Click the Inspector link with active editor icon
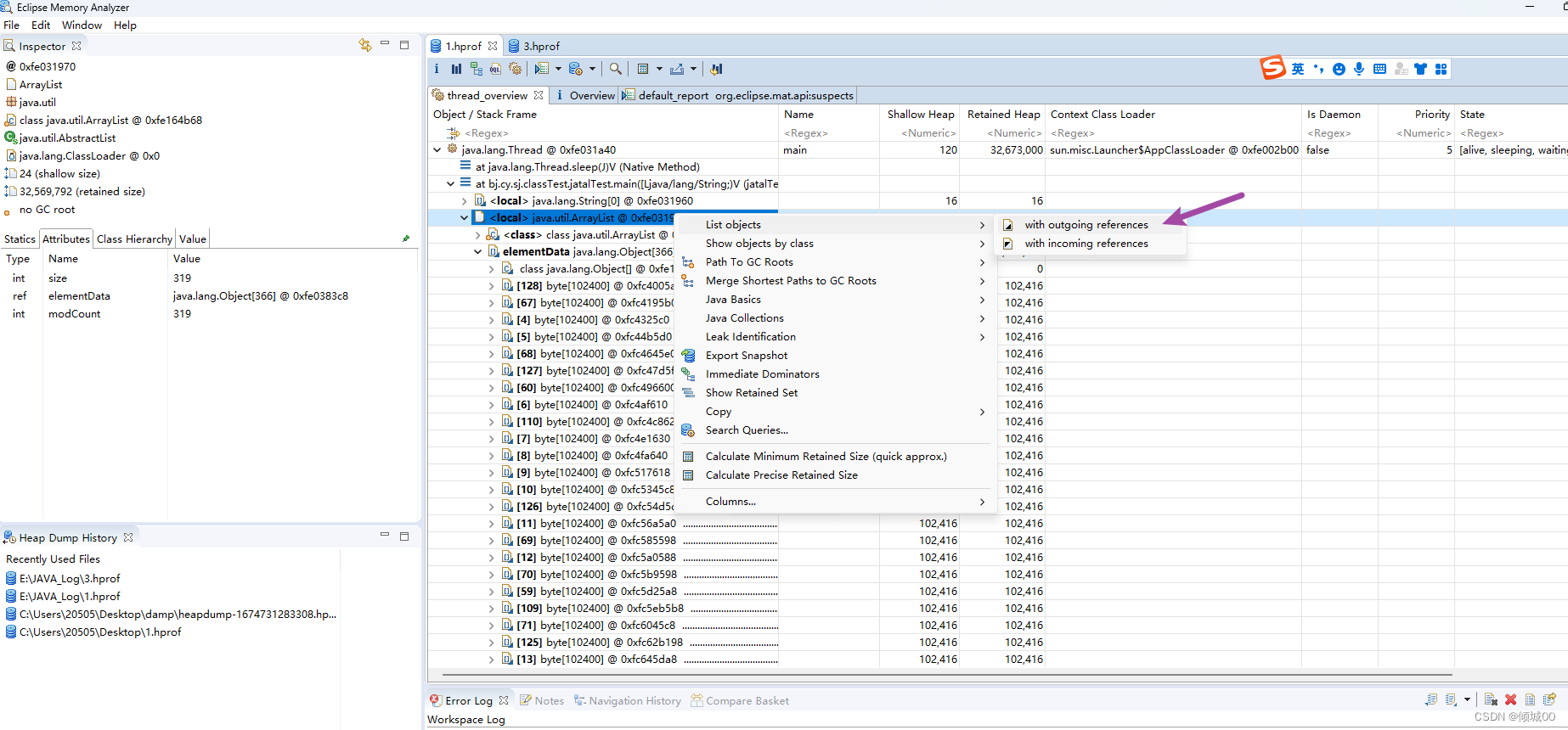 coord(365,45)
